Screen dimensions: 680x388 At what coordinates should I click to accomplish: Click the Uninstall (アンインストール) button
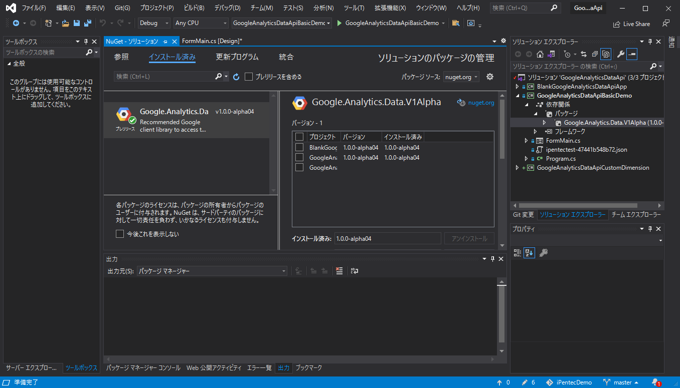[469, 238]
